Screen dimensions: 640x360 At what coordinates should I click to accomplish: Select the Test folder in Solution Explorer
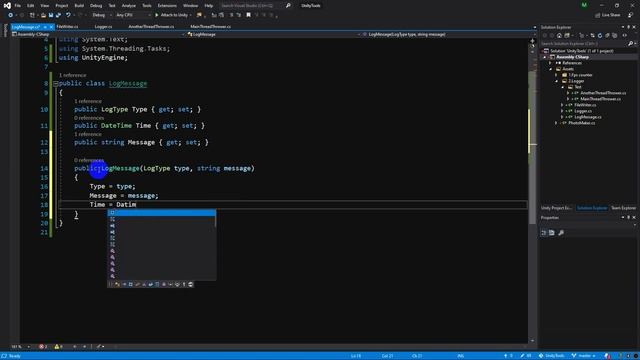[578, 87]
